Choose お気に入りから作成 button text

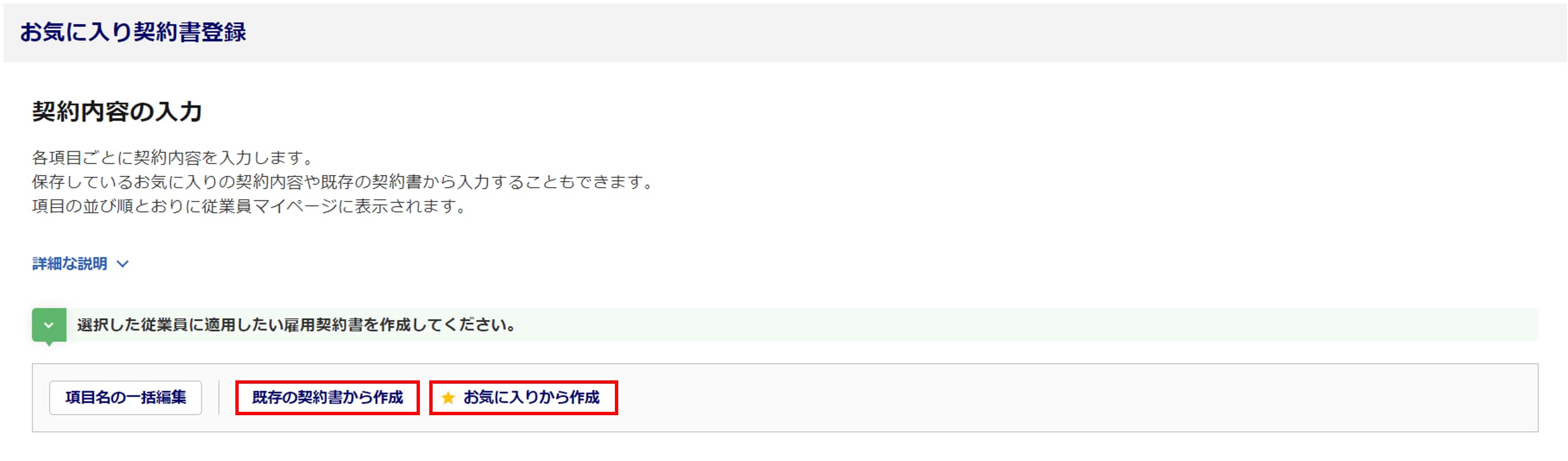[532, 398]
